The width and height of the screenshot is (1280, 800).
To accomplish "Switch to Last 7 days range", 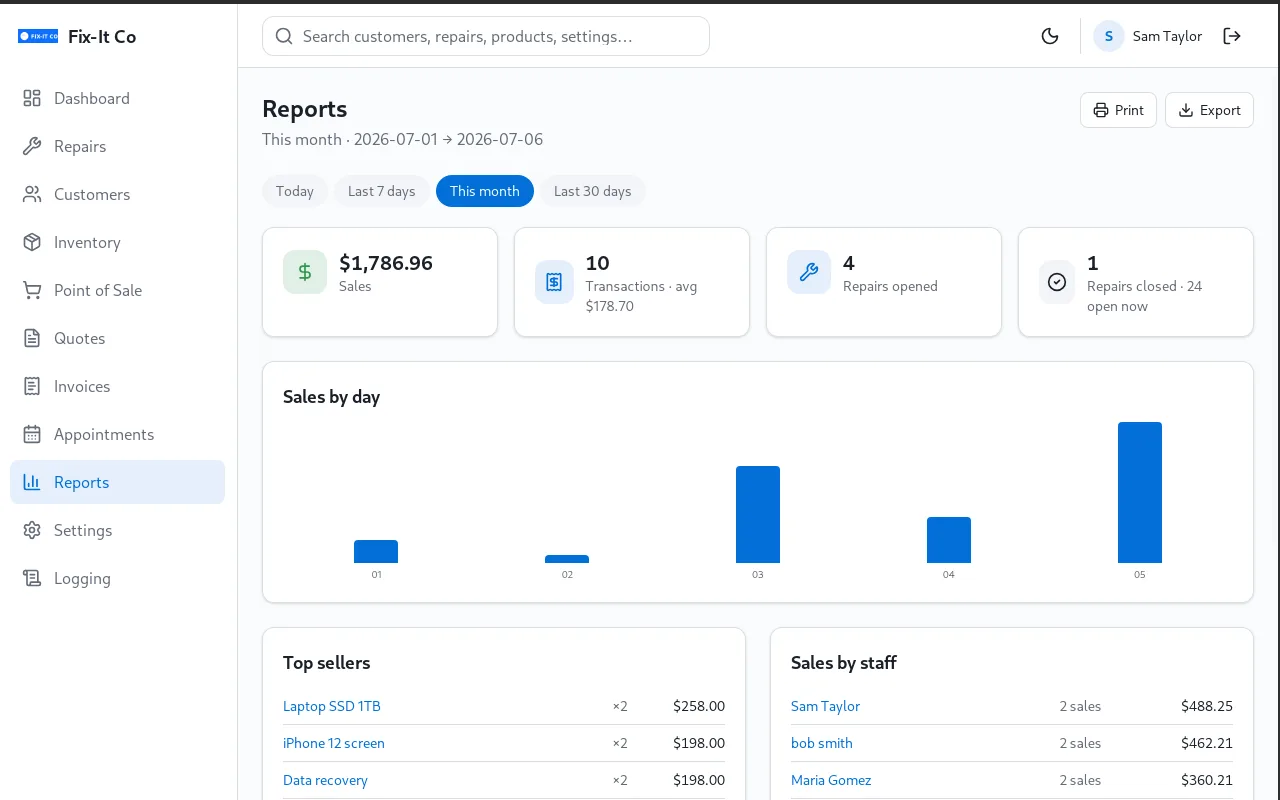I will (x=381, y=191).
